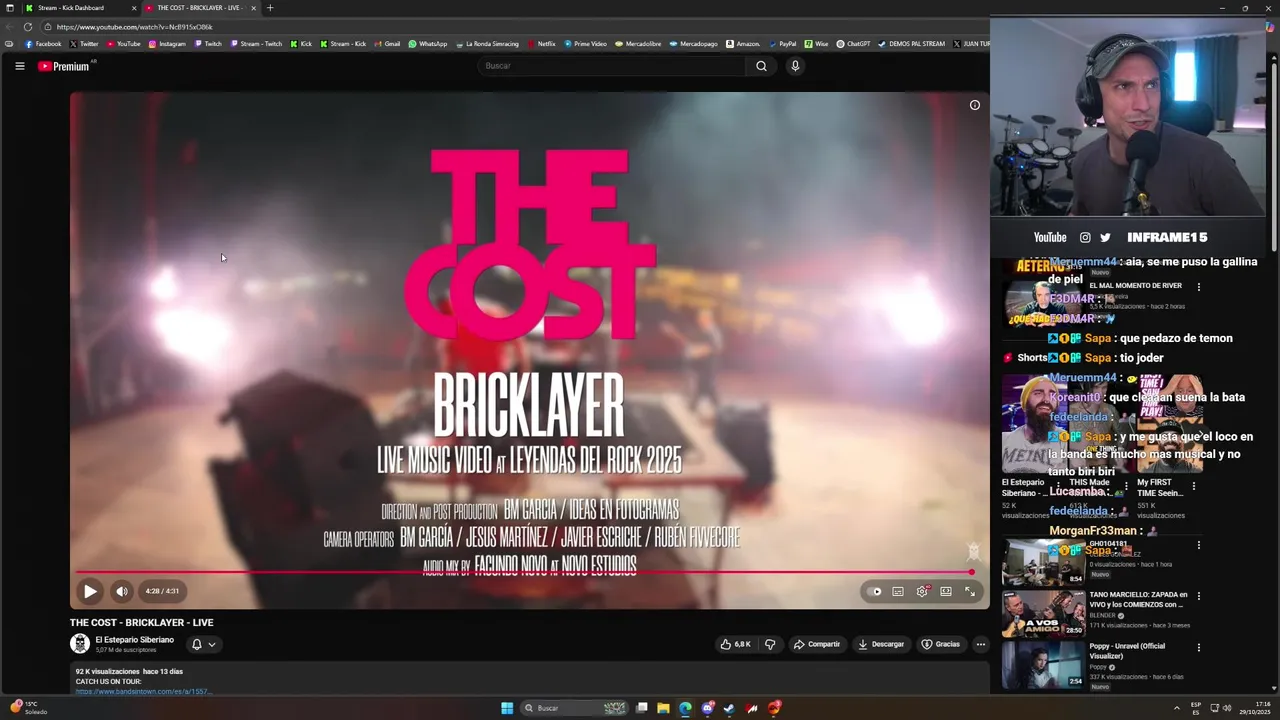Open video info card icon

pyautogui.click(x=975, y=105)
